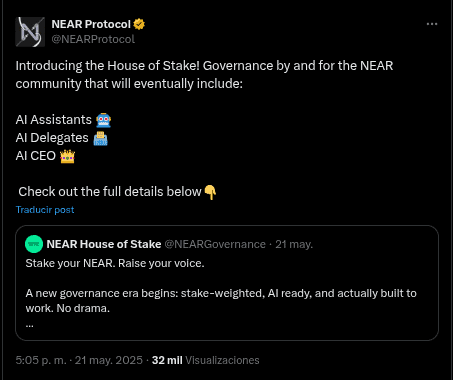
Task: Open the three-dot more options menu
Action: 432,24
